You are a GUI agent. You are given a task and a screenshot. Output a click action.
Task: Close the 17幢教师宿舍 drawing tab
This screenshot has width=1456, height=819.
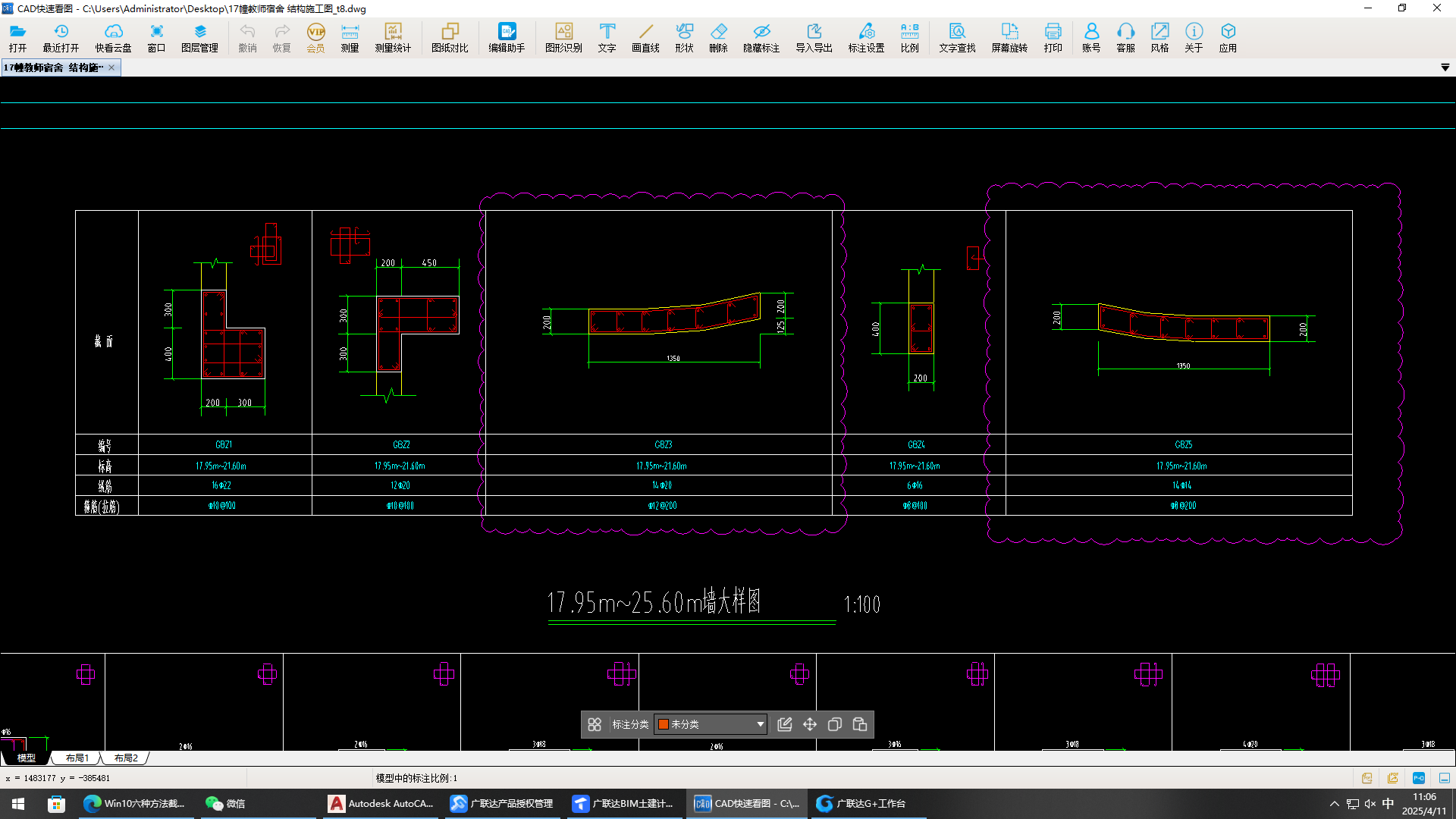coord(111,67)
